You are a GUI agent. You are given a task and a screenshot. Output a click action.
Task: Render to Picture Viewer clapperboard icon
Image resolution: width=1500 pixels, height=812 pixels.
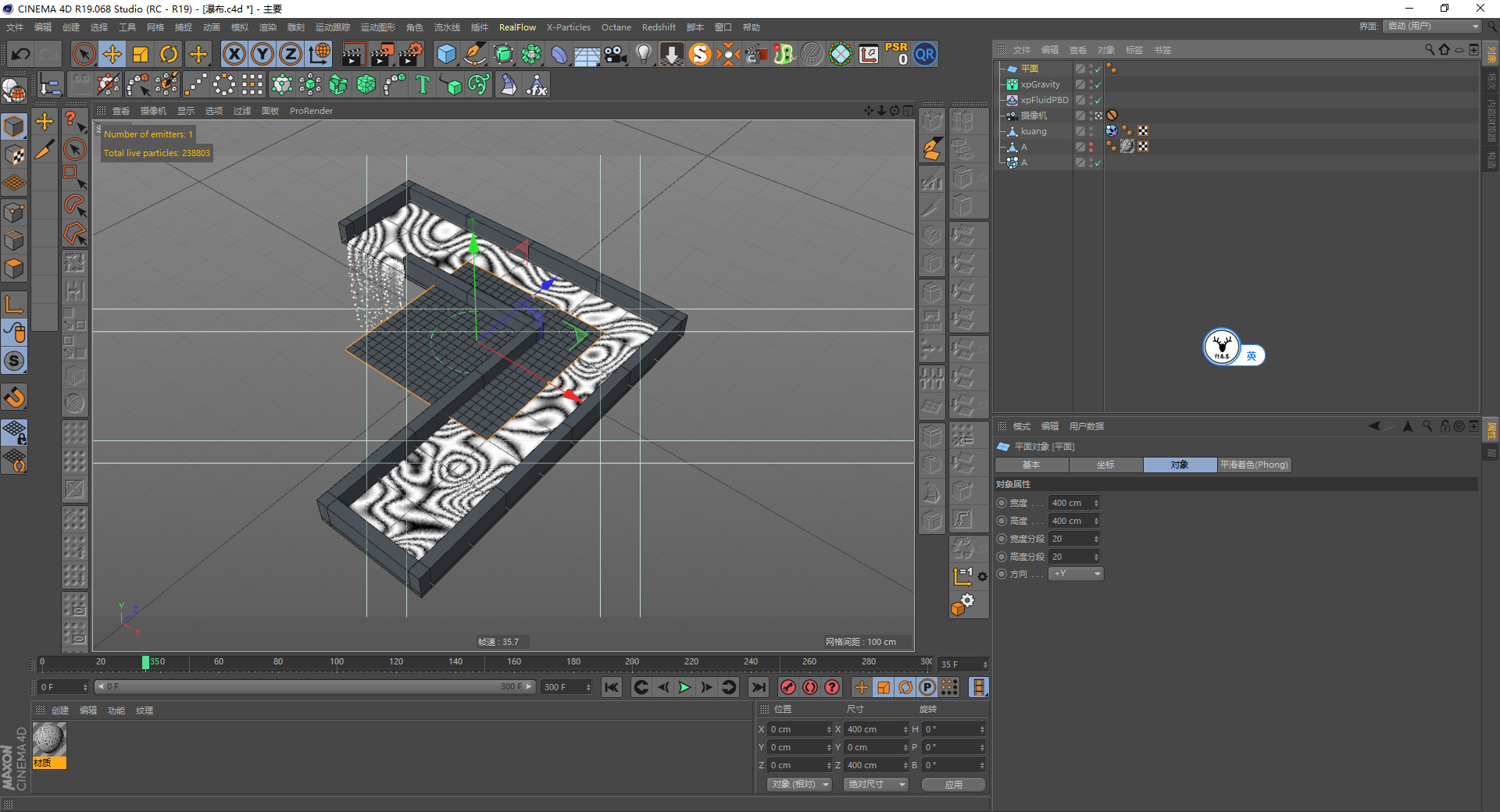tap(382, 54)
